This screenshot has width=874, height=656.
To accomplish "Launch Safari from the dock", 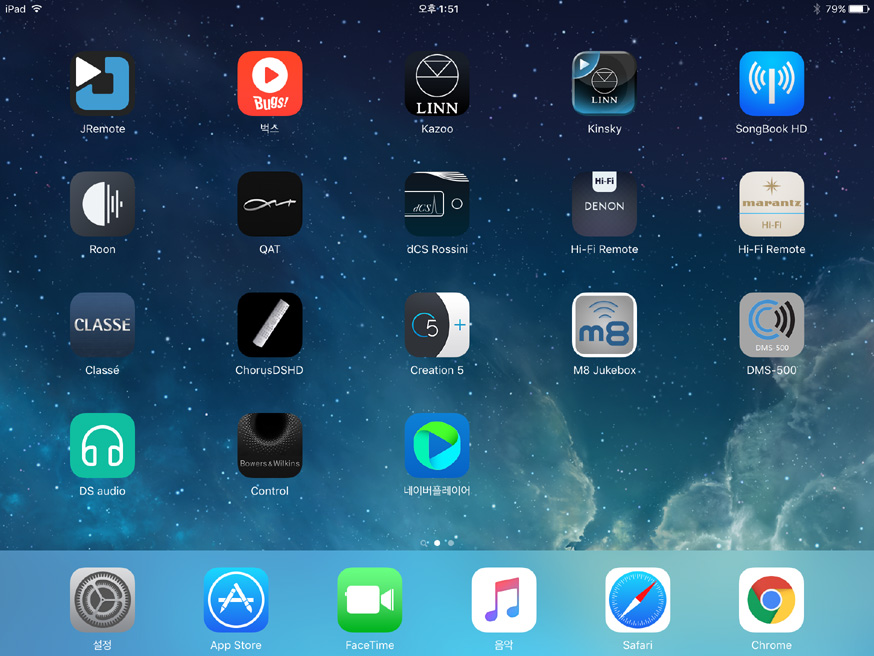I will click(638, 600).
